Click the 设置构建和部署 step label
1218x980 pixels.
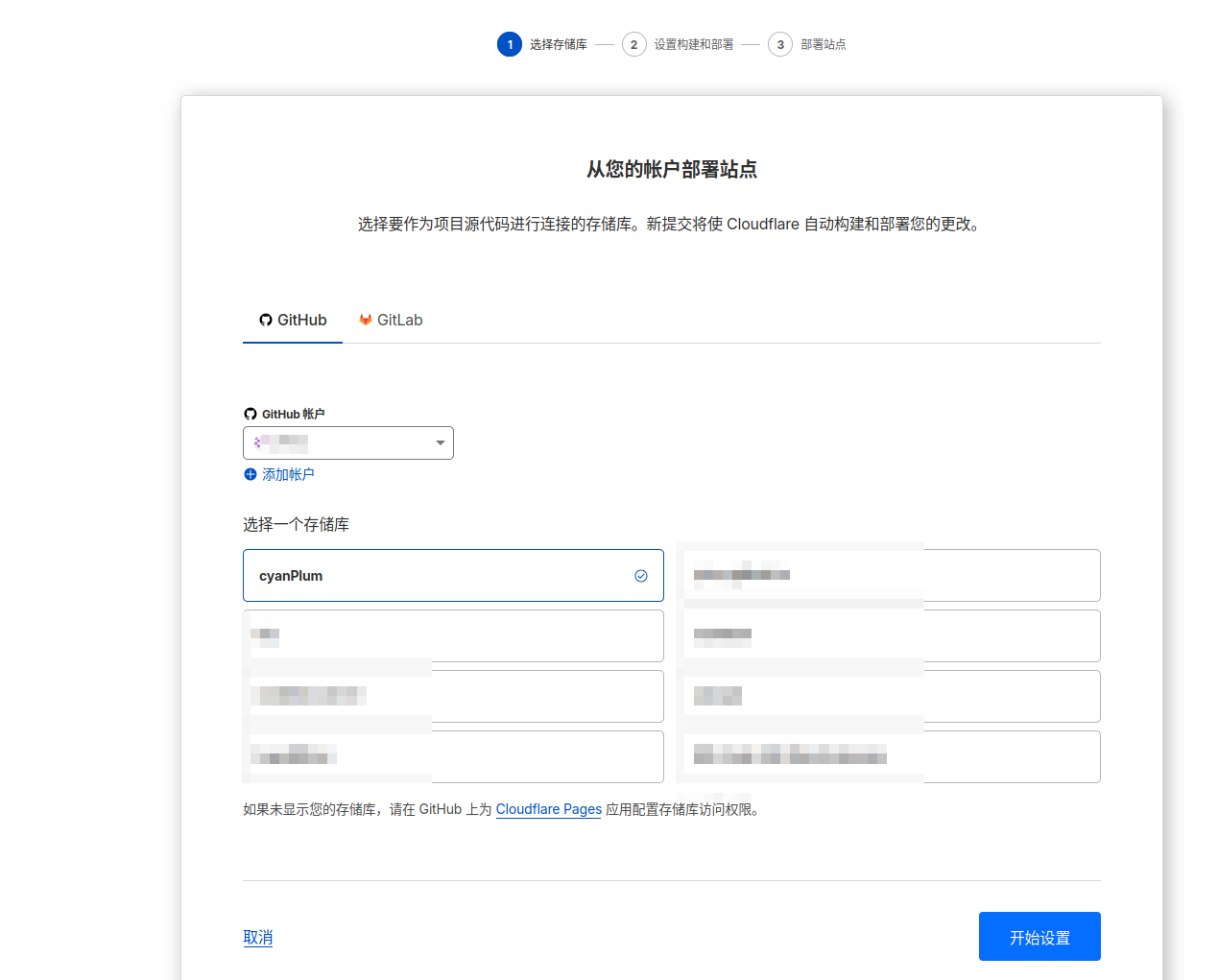(x=694, y=44)
